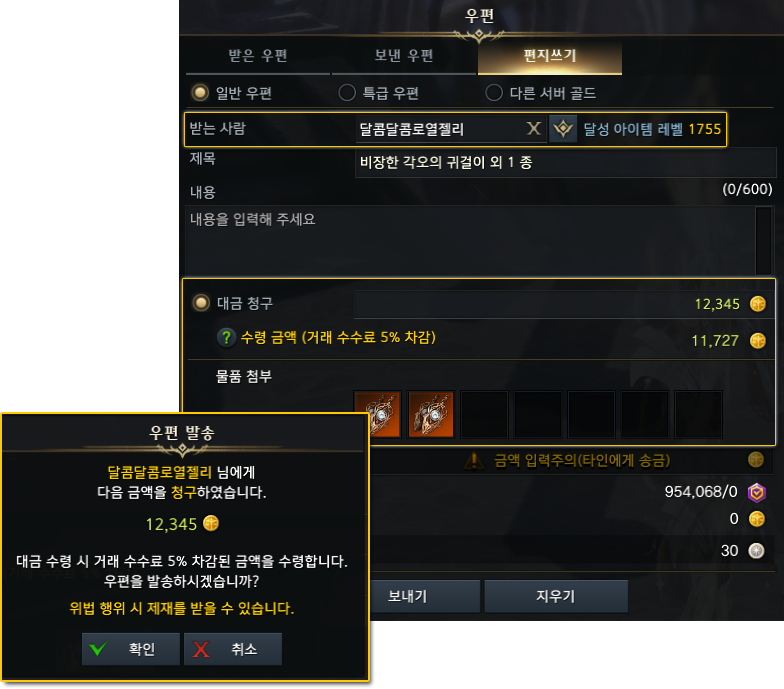
Task: Toggle the 대금 청구 radio button
Action: click(x=201, y=302)
